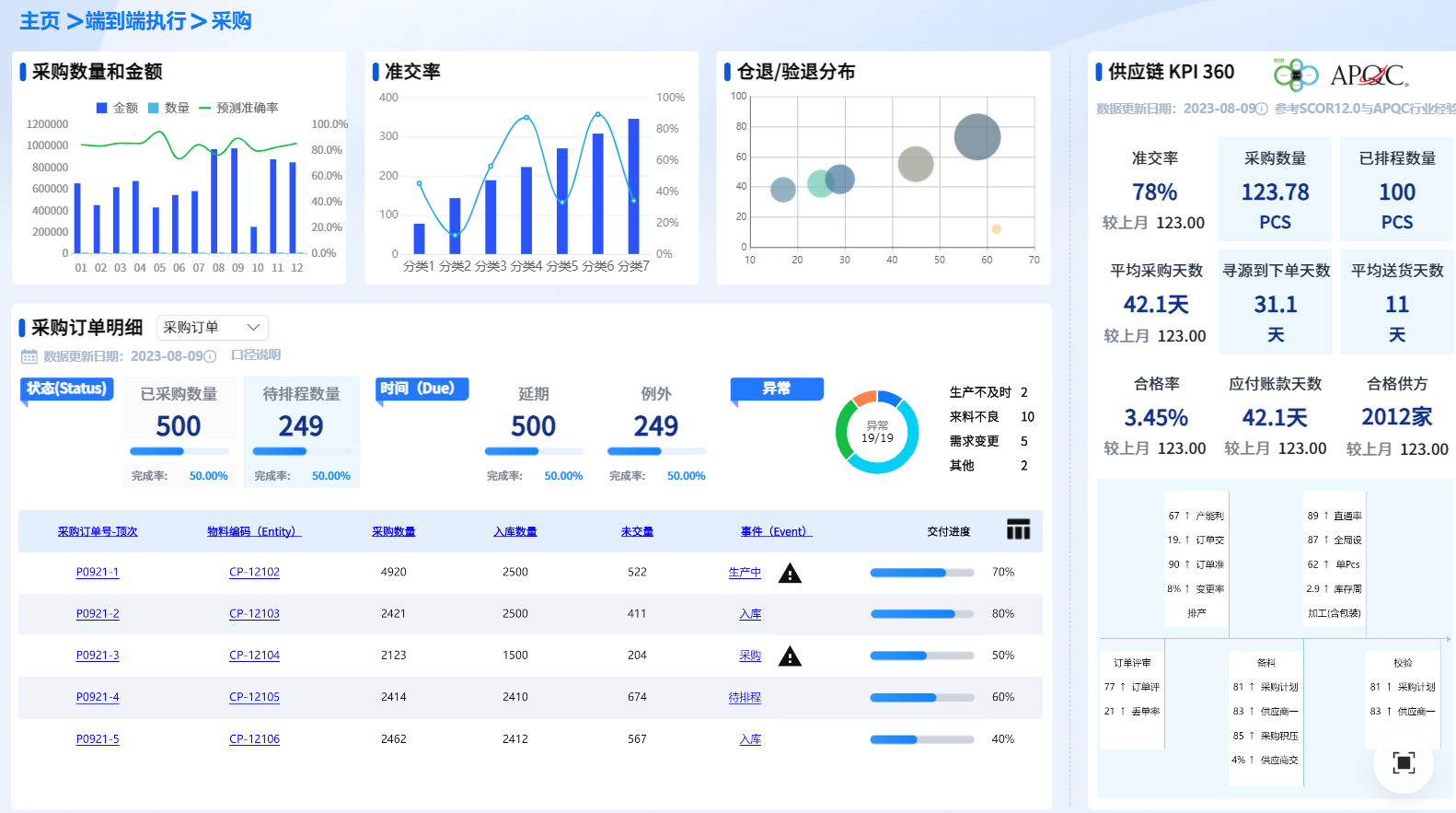Click the small orange bubble in the scatter chart

(996, 228)
